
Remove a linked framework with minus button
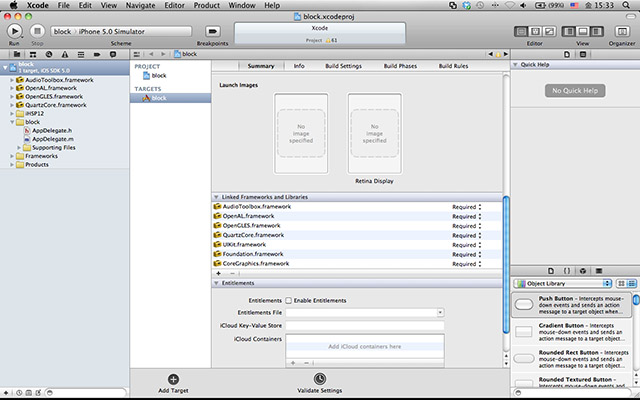232,273
